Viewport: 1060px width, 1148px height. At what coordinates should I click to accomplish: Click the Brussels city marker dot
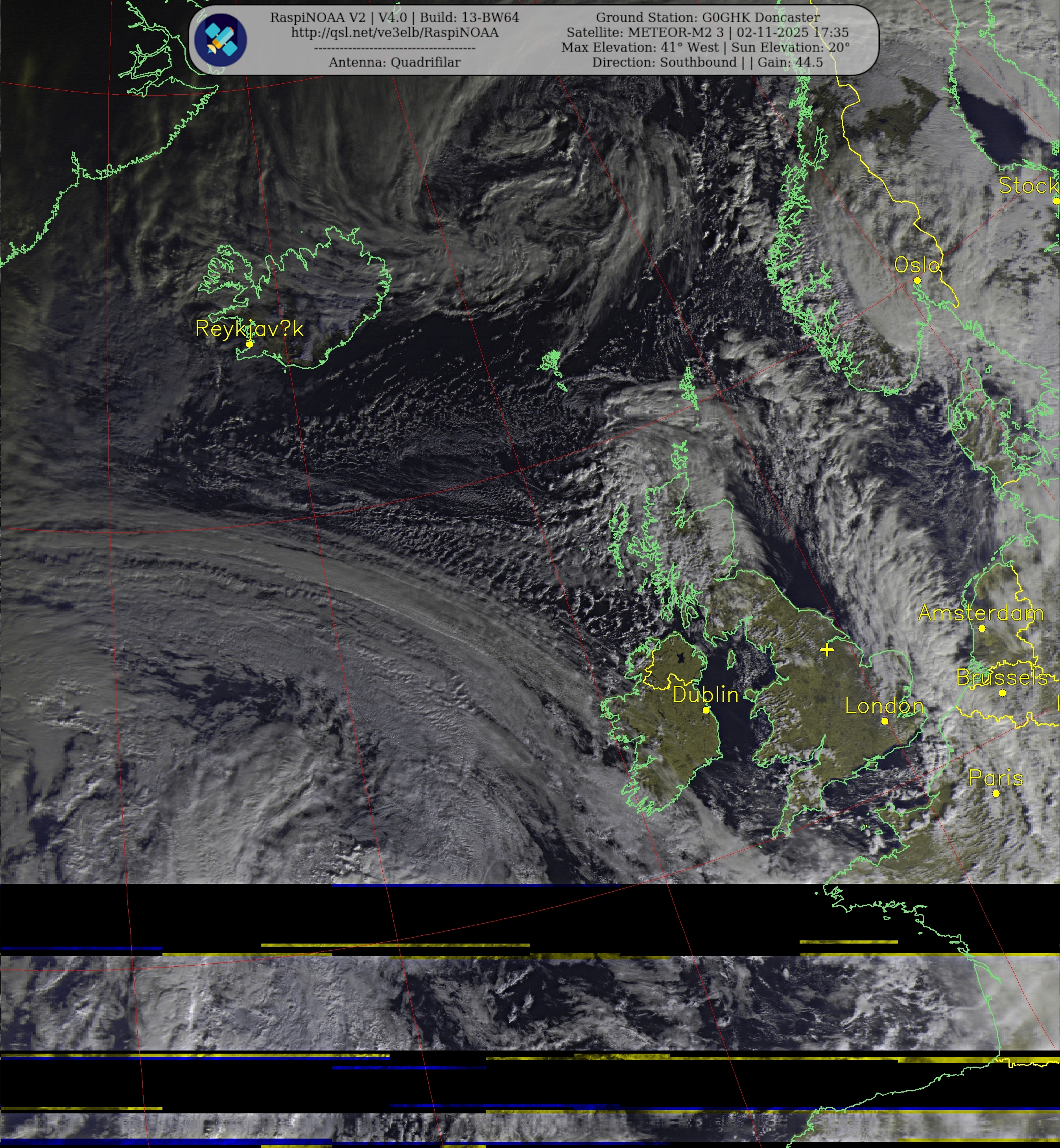(1002, 693)
